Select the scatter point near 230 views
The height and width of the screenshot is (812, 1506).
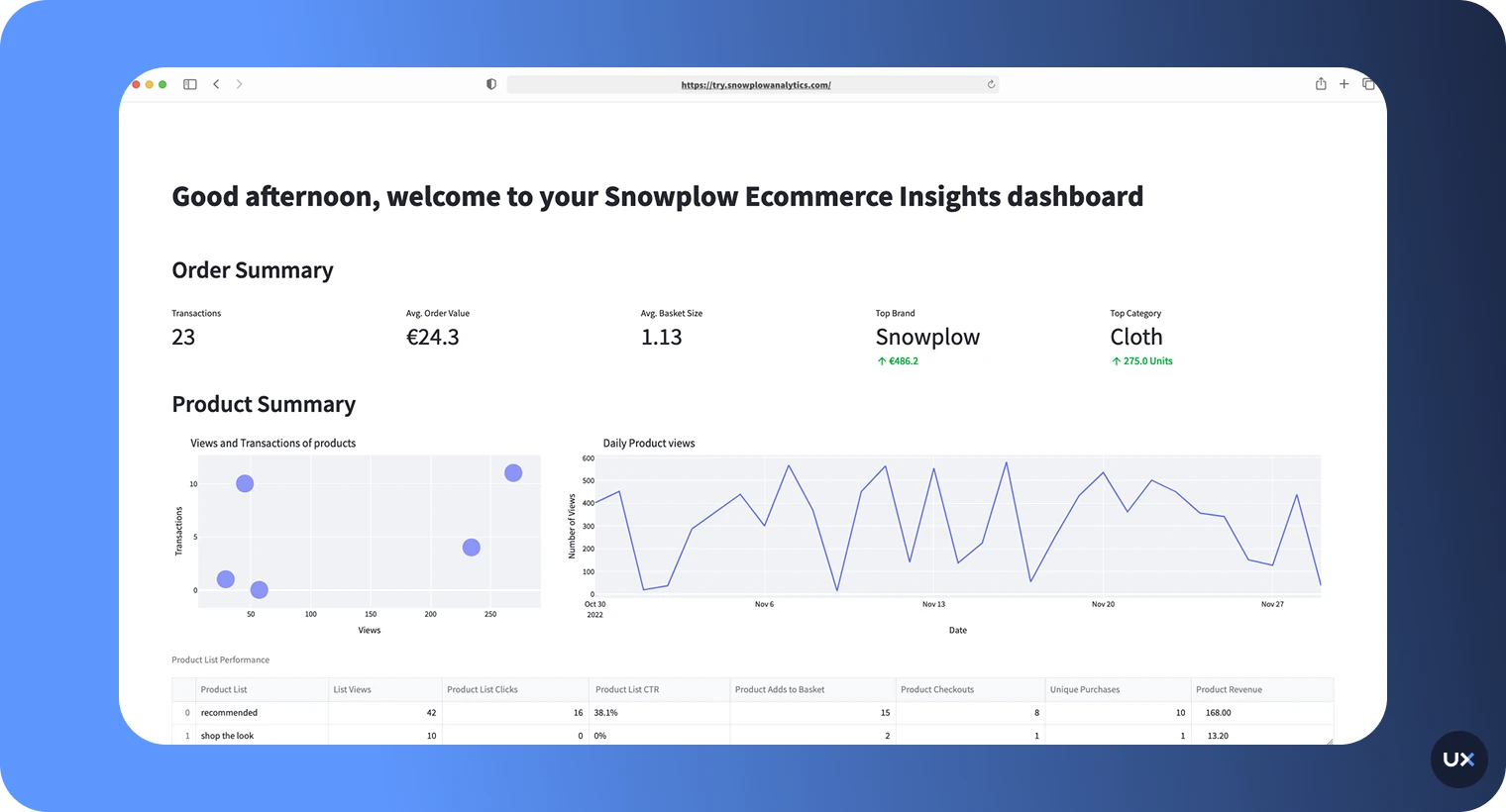(x=472, y=548)
